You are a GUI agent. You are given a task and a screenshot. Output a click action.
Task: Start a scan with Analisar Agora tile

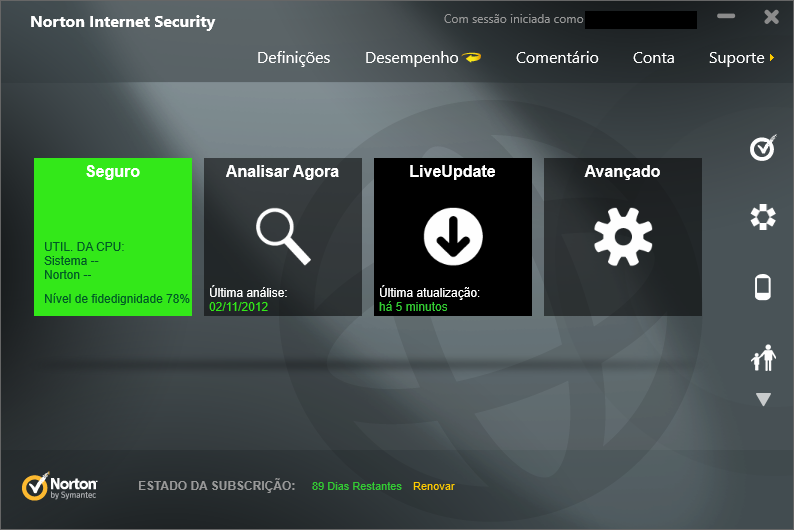tap(283, 237)
